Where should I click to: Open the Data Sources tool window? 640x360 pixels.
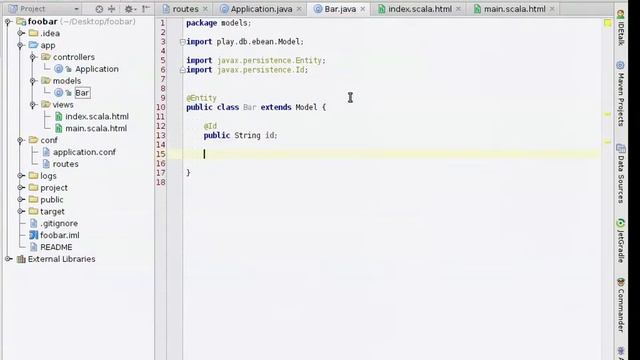tap(620, 173)
